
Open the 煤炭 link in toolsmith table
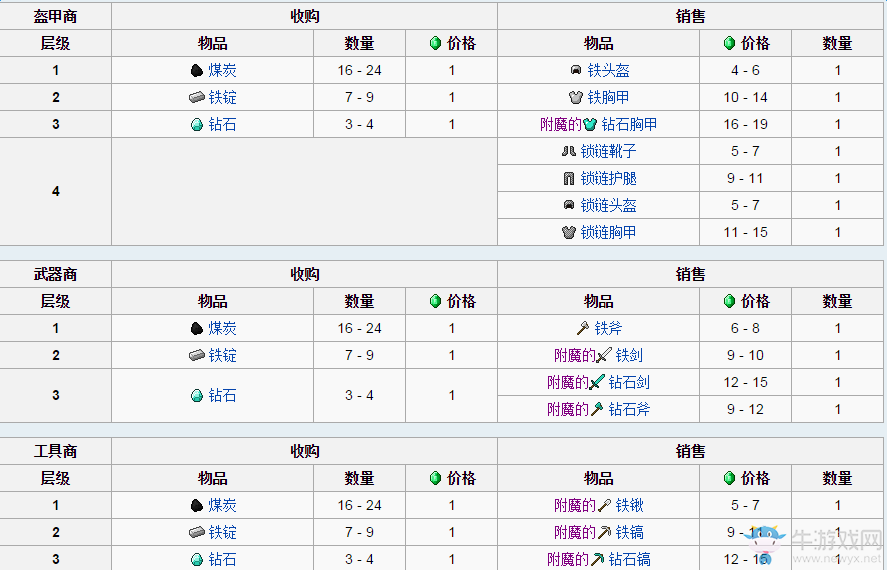click(222, 506)
